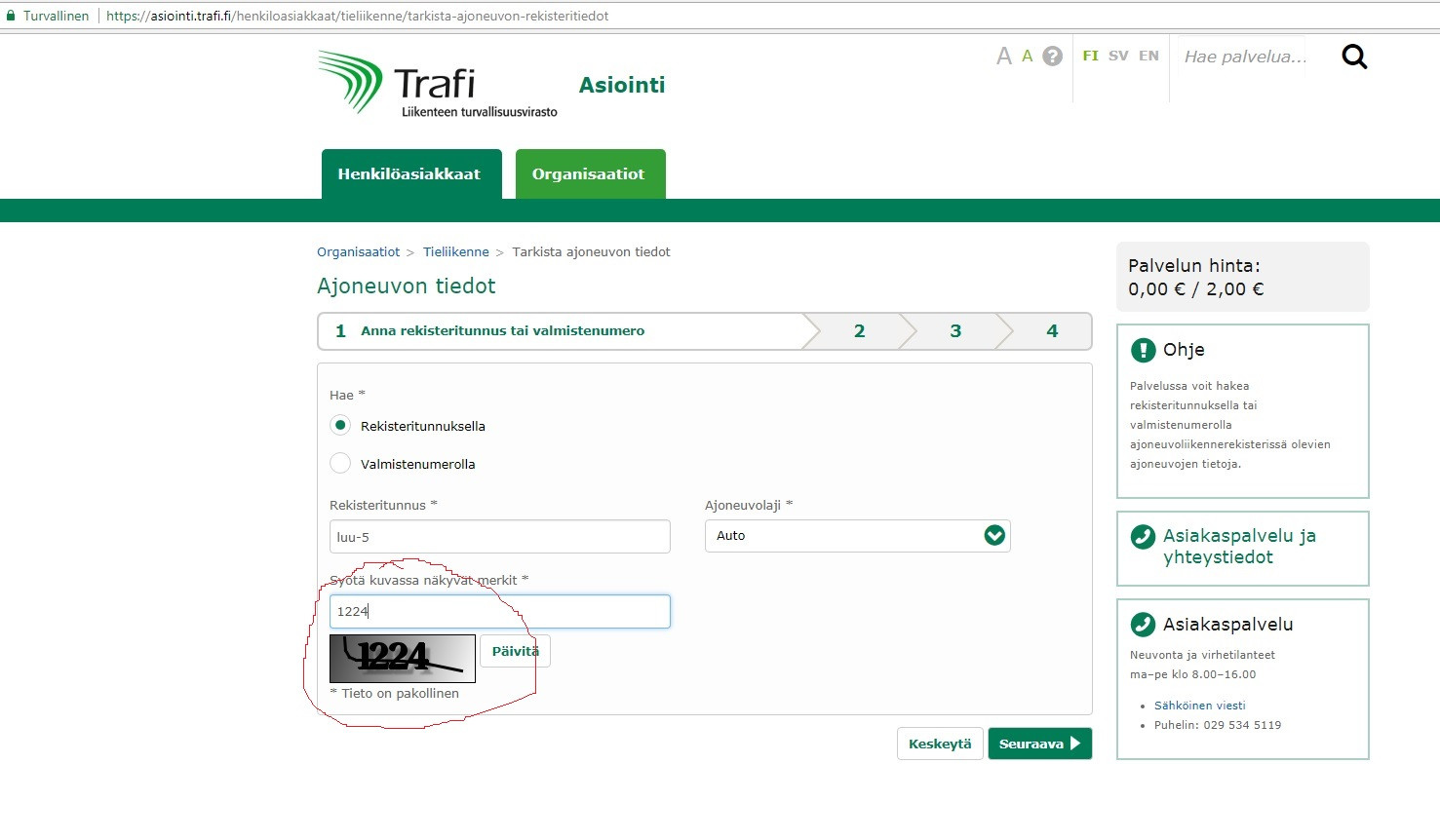1440x840 pixels.
Task: Select the Valmistenumerolla radio button
Action: (340, 464)
